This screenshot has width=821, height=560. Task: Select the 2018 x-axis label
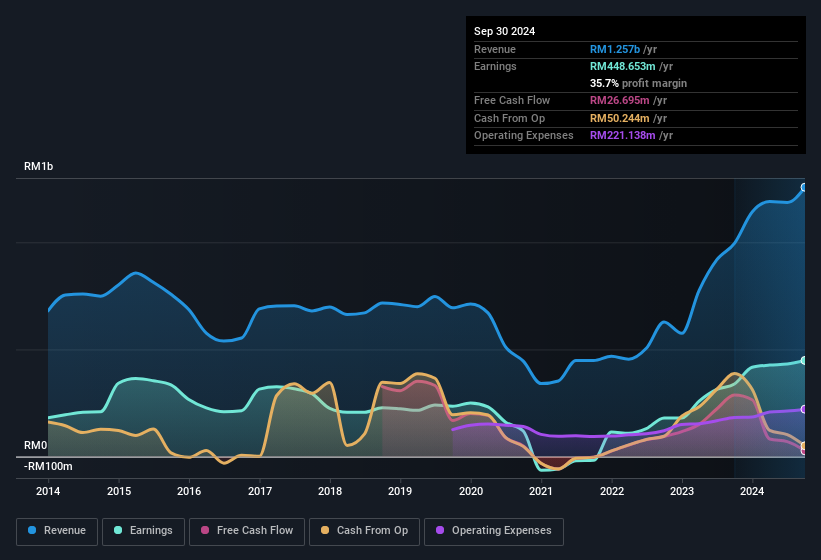[x=330, y=491]
